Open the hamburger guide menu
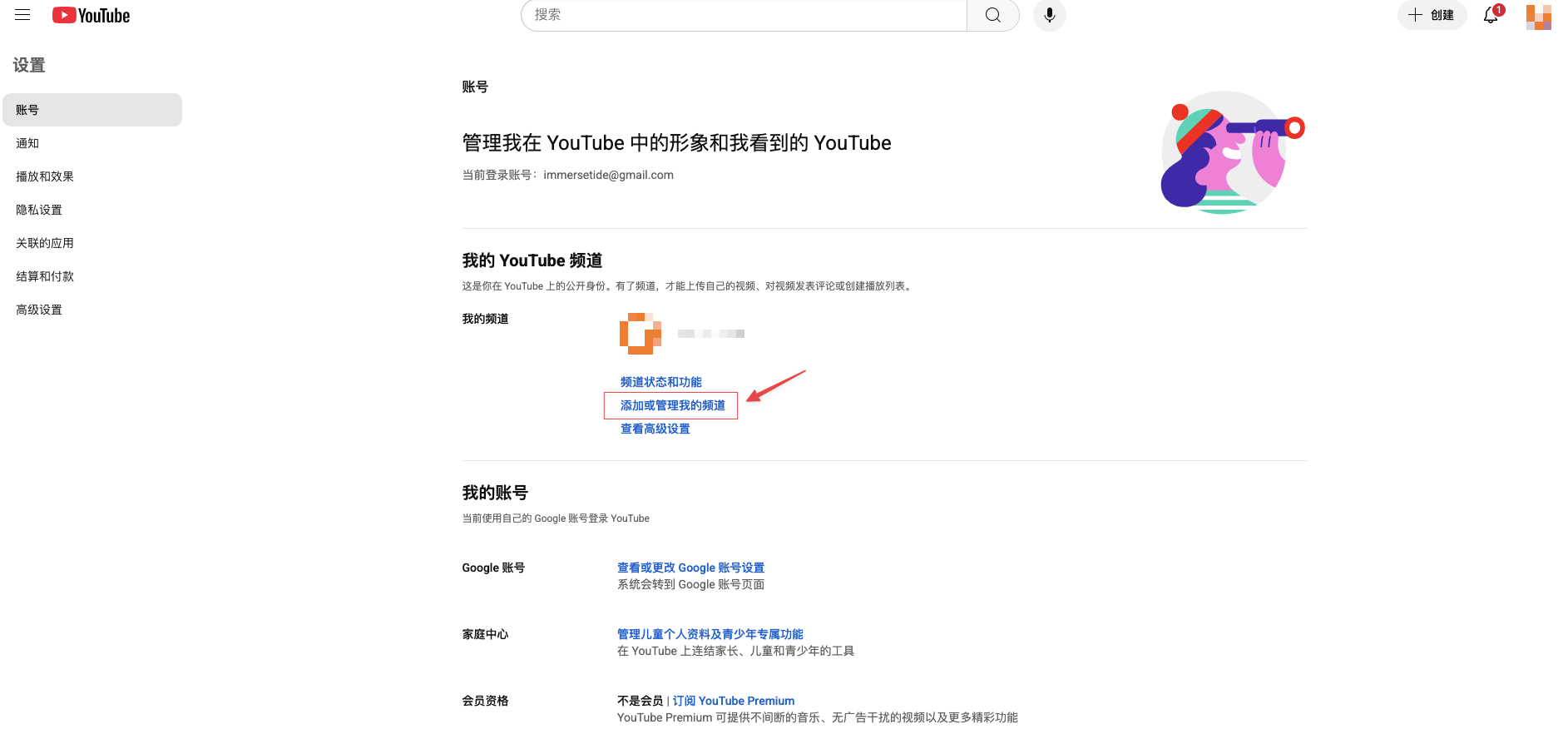The height and width of the screenshot is (744, 1568). (22, 15)
